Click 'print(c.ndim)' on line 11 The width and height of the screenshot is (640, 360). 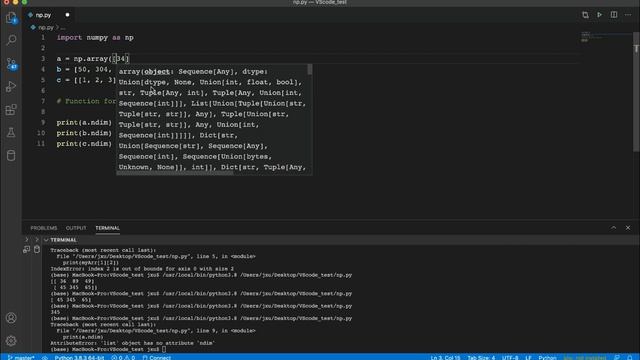(x=84, y=144)
